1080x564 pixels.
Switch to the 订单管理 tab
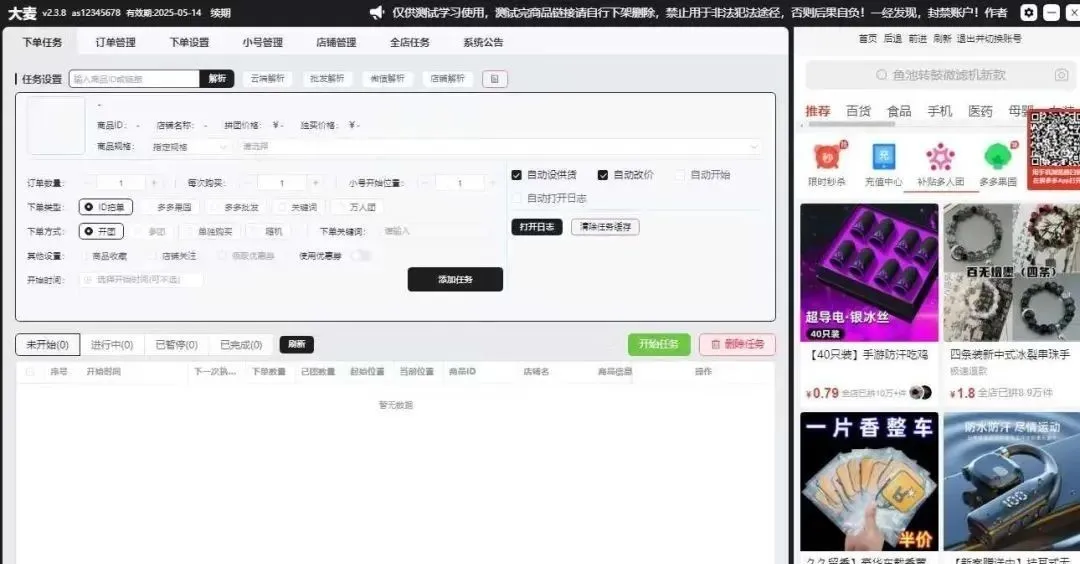[x=115, y=42]
